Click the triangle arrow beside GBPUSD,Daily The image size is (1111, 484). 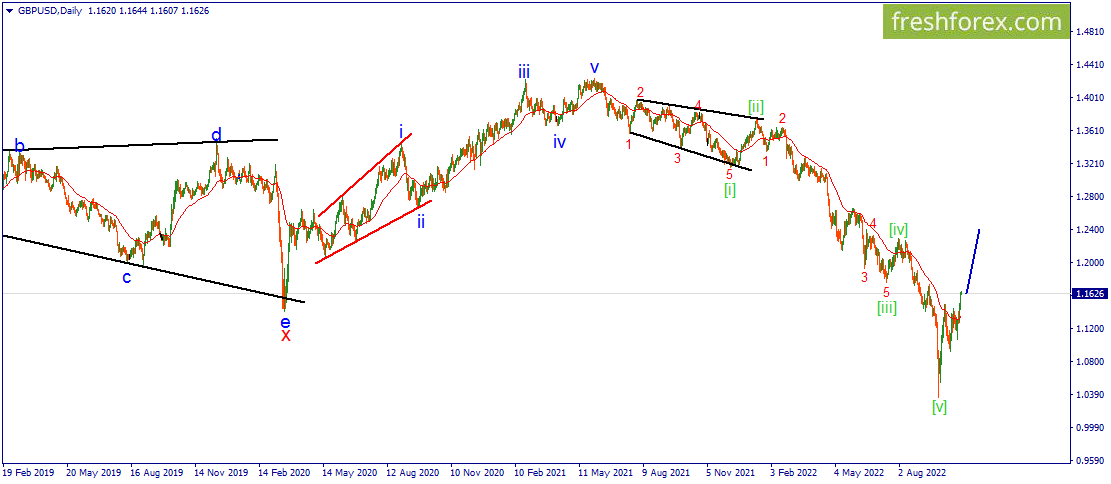[x=8, y=11]
